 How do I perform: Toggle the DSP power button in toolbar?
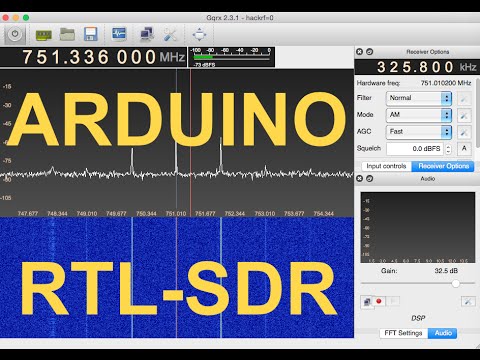point(15,34)
